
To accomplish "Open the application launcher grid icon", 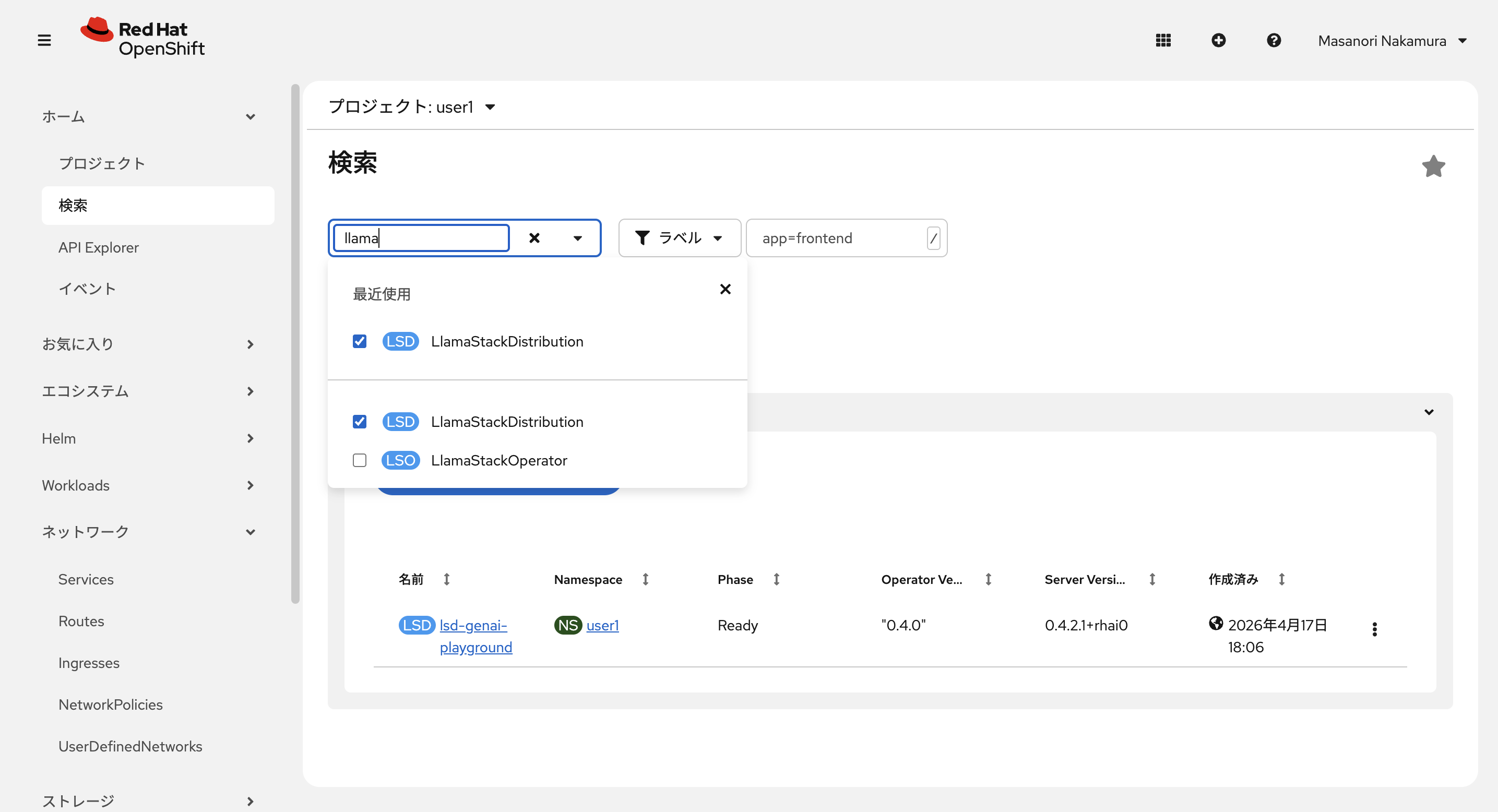I will coord(1163,40).
